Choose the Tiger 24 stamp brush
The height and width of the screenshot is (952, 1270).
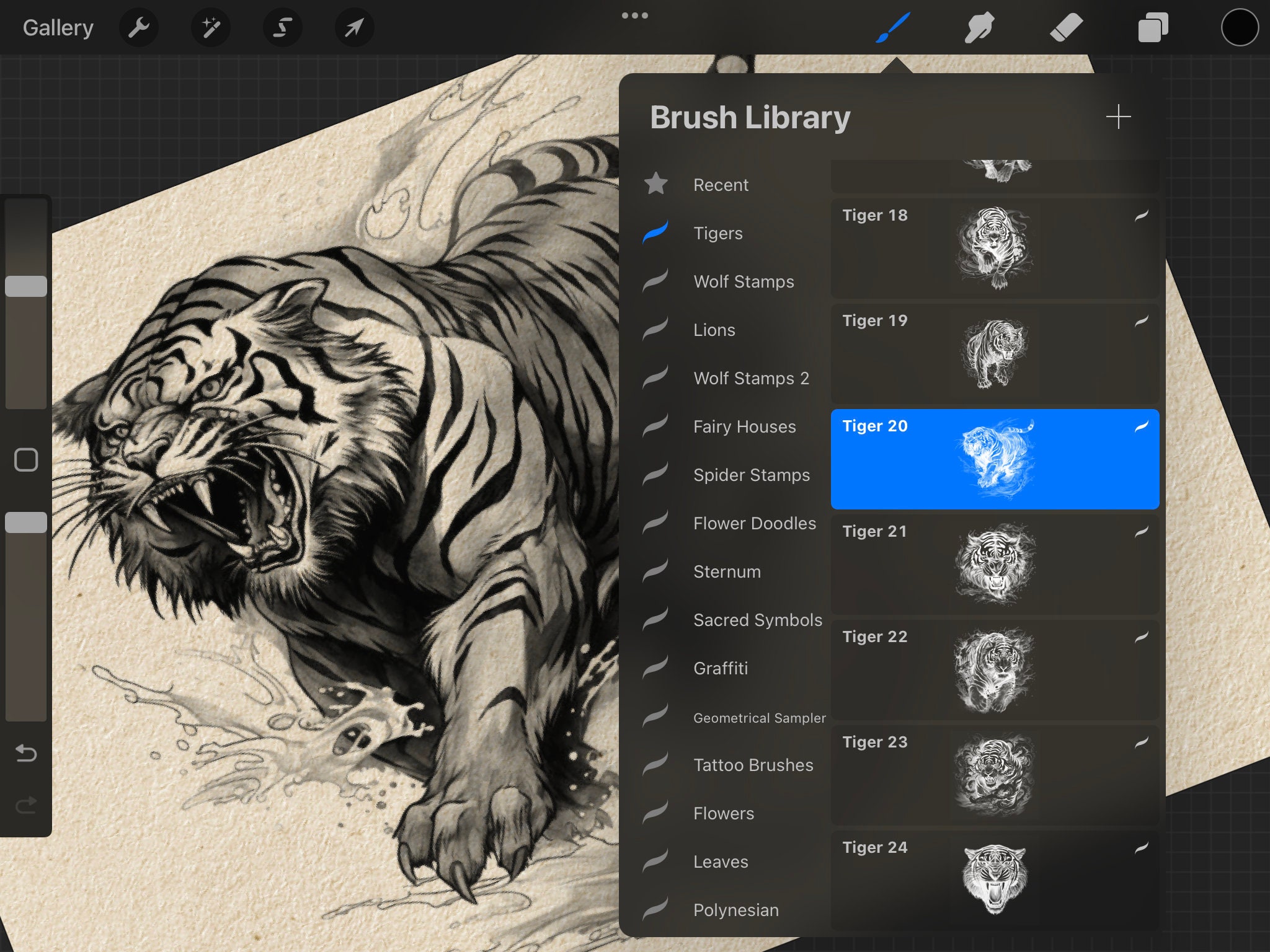pyautogui.click(x=995, y=881)
